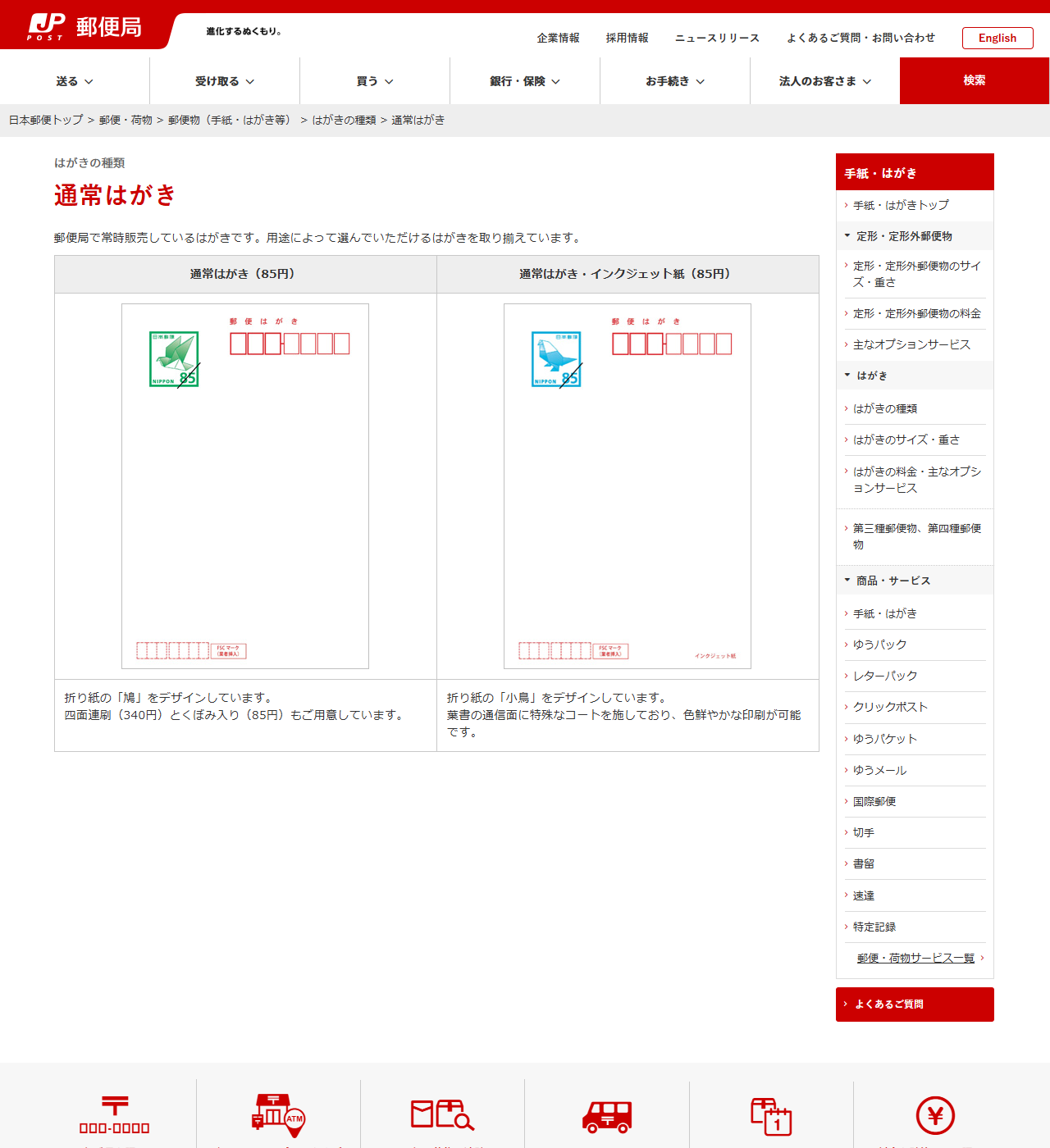Expand the 送る navigation menu
Image resolution: width=1050 pixels, height=1148 pixels.
75,81
